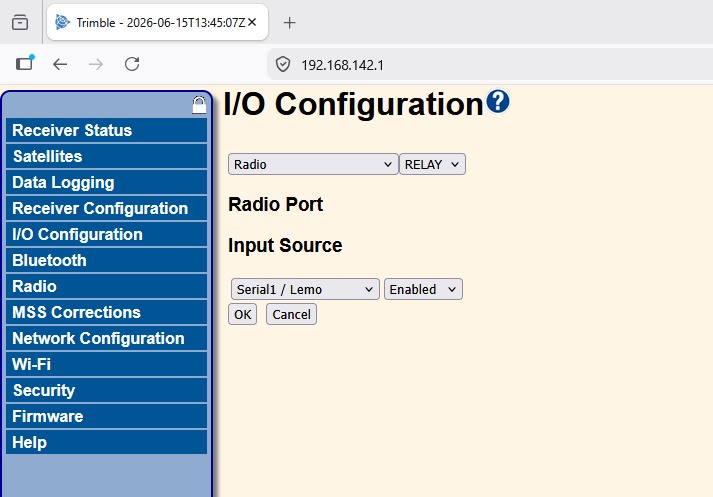Open Receiver Configuration menu
This screenshot has height=497, width=713.
pos(106,208)
